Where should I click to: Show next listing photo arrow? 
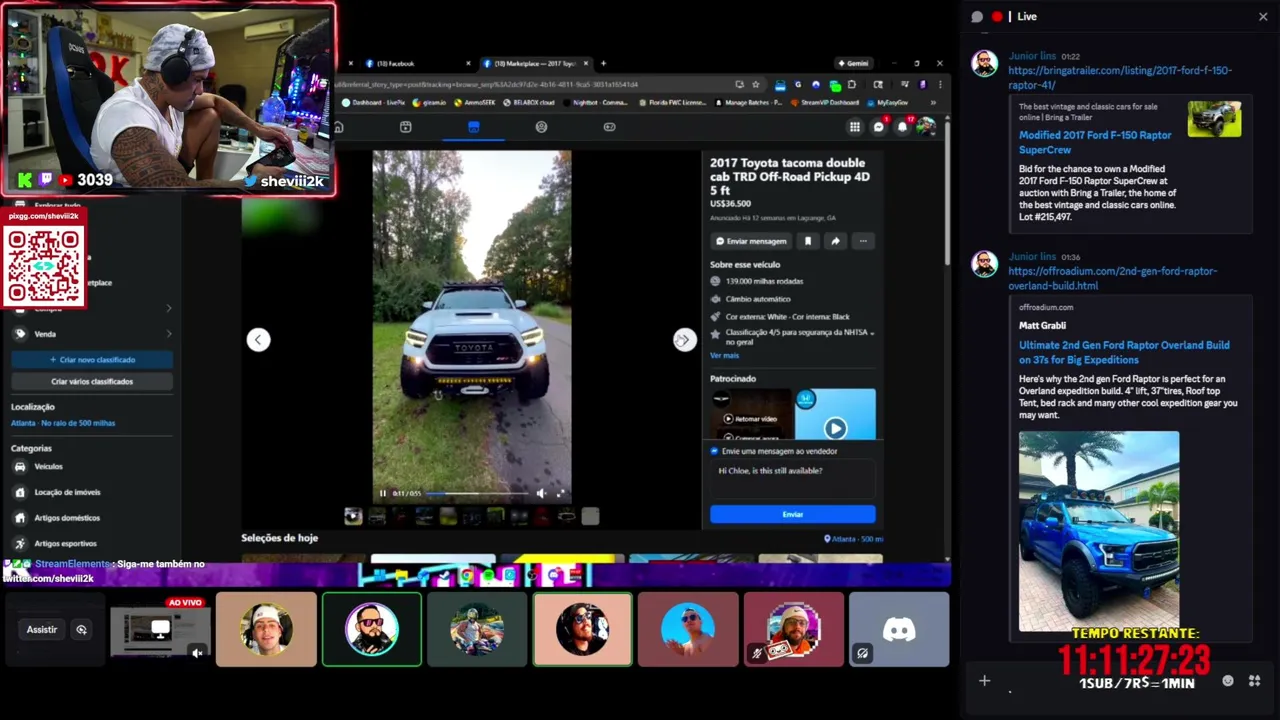tap(684, 340)
